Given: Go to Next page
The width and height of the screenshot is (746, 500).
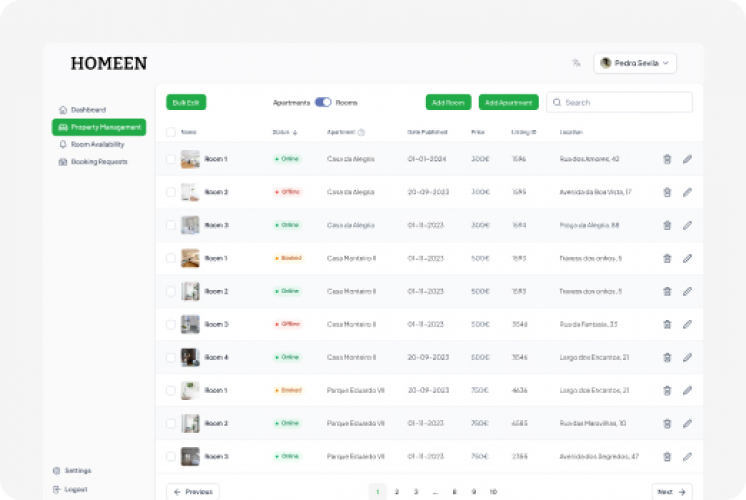Looking at the screenshot, I should pos(672,491).
